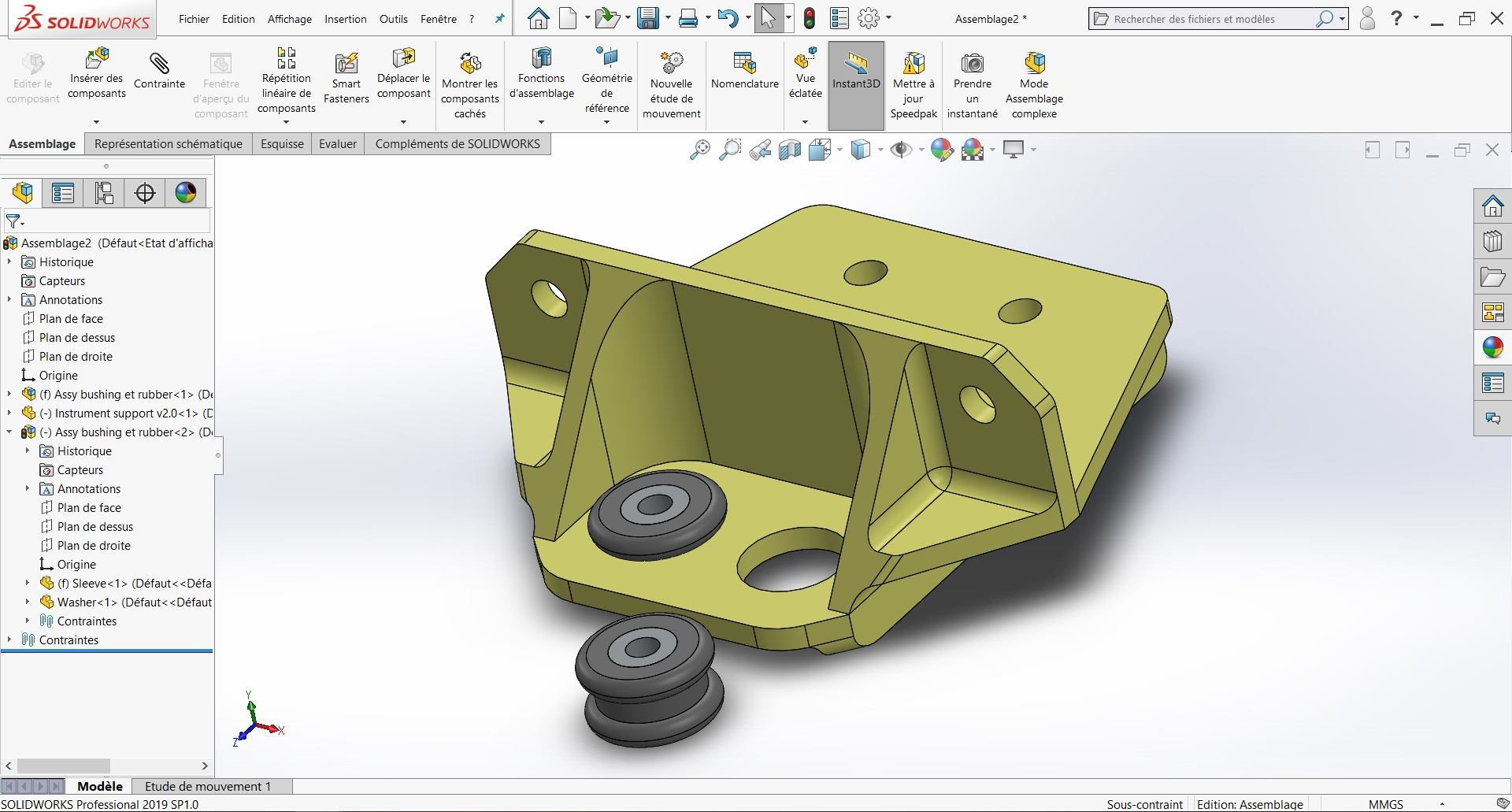Click the Section view icon
The width and height of the screenshot is (1512, 812).
790,150
